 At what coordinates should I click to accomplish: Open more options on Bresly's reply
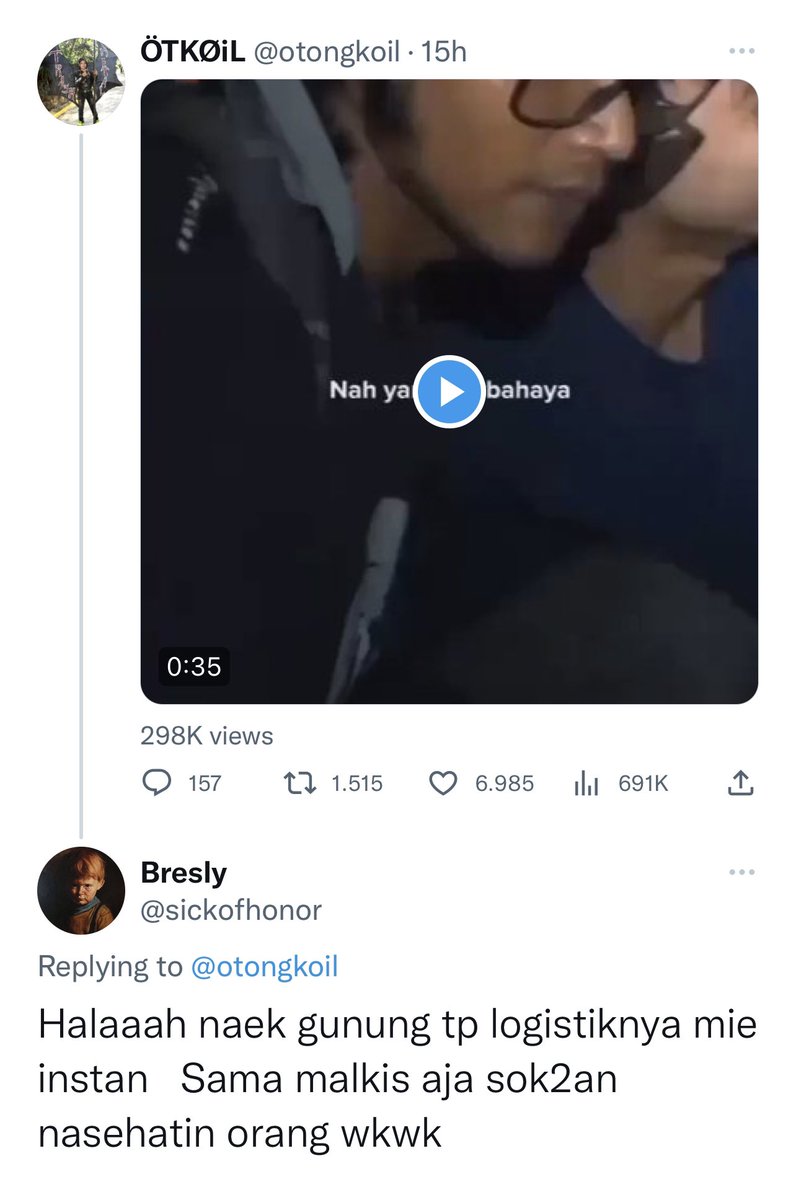click(x=742, y=872)
